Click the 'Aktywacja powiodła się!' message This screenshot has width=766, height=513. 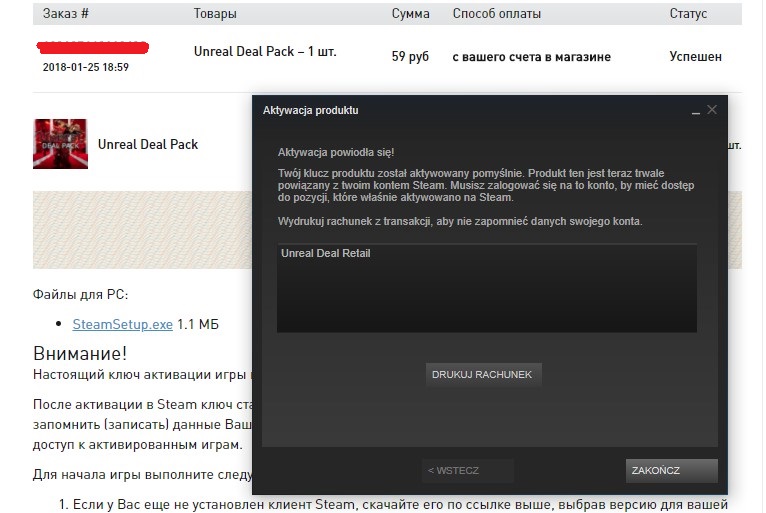336,152
